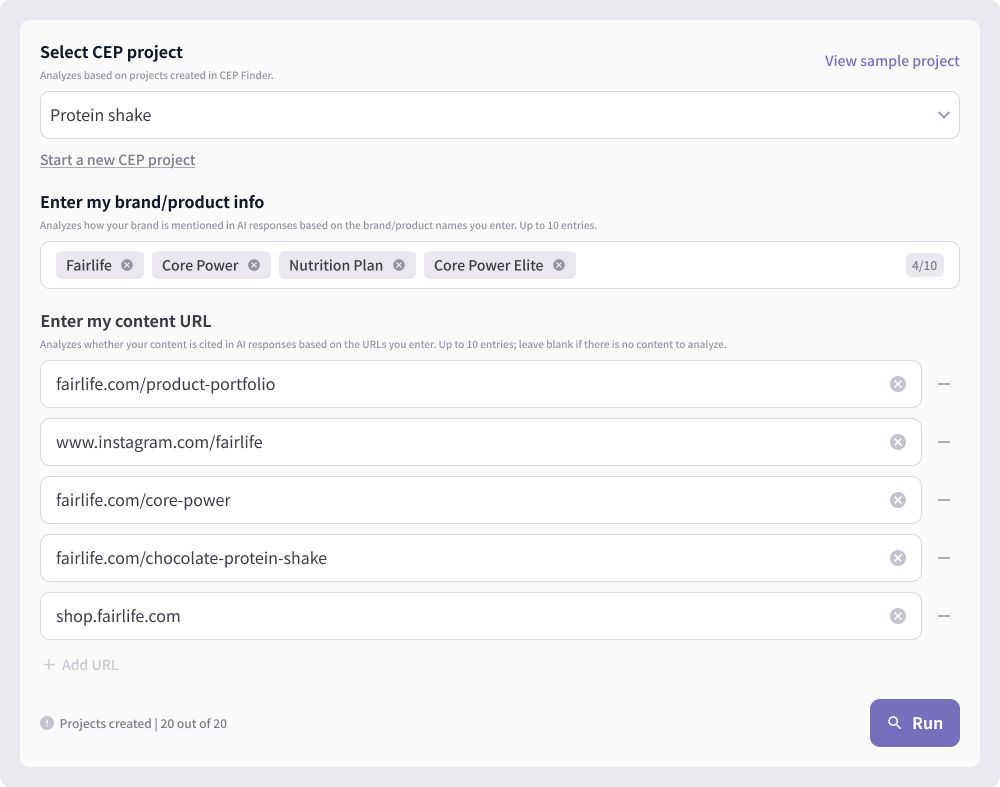Image resolution: width=1000 pixels, height=787 pixels.
Task: Delete the core-power URL row with minus
Action: tap(944, 500)
